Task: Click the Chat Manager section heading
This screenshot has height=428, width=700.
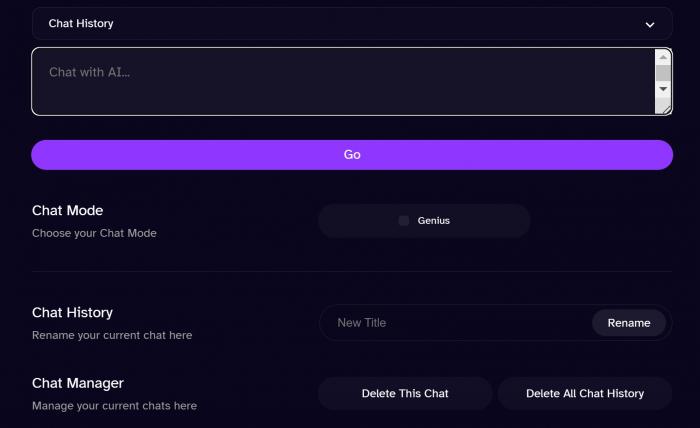Action: pyautogui.click(x=78, y=382)
